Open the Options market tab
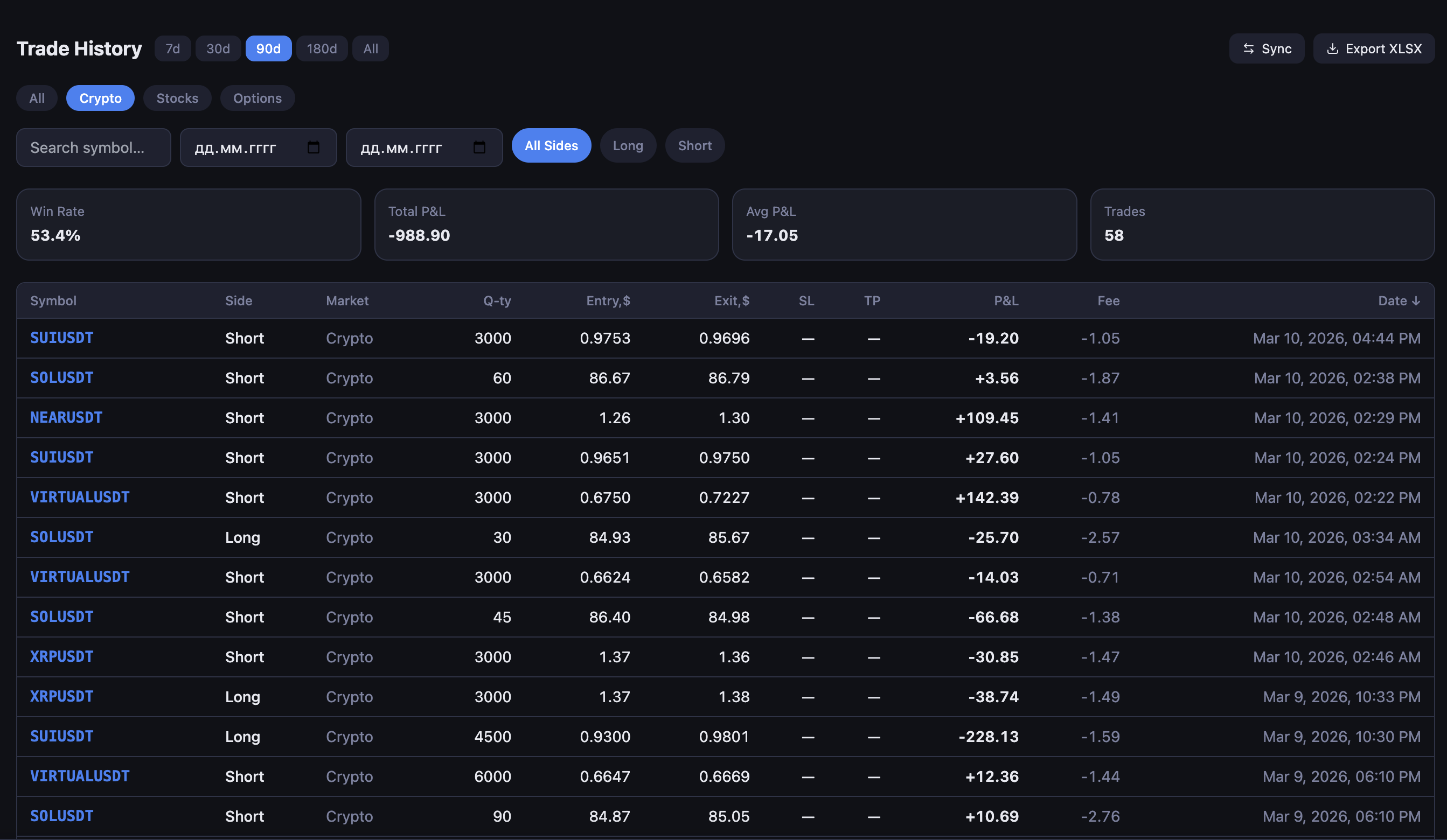The image size is (1447, 840). 258,97
